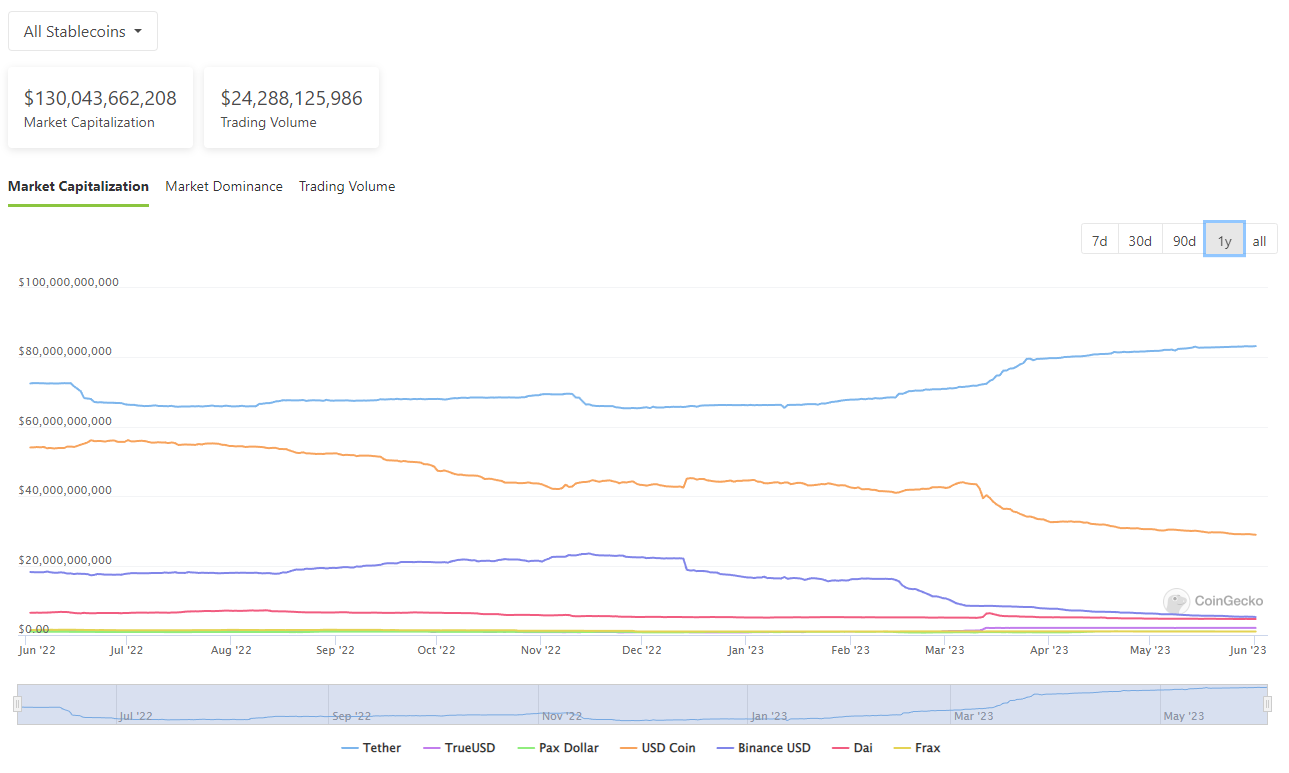Select the Market Capitalization tab
Screen dimensions: 1289x773
click(78, 186)
